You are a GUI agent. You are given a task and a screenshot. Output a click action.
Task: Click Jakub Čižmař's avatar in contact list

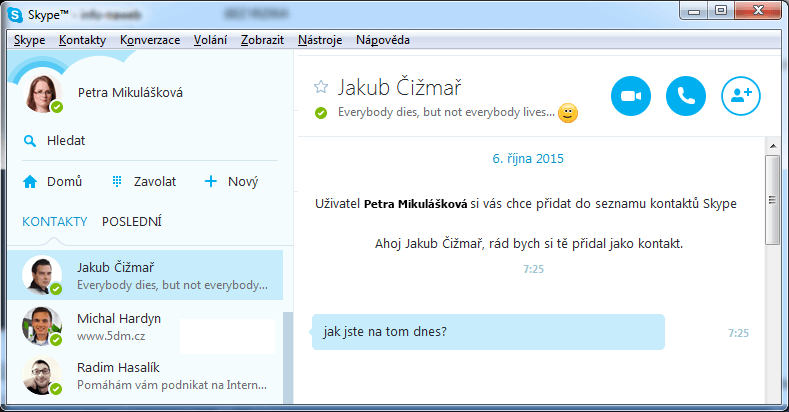tap(42, 275)
